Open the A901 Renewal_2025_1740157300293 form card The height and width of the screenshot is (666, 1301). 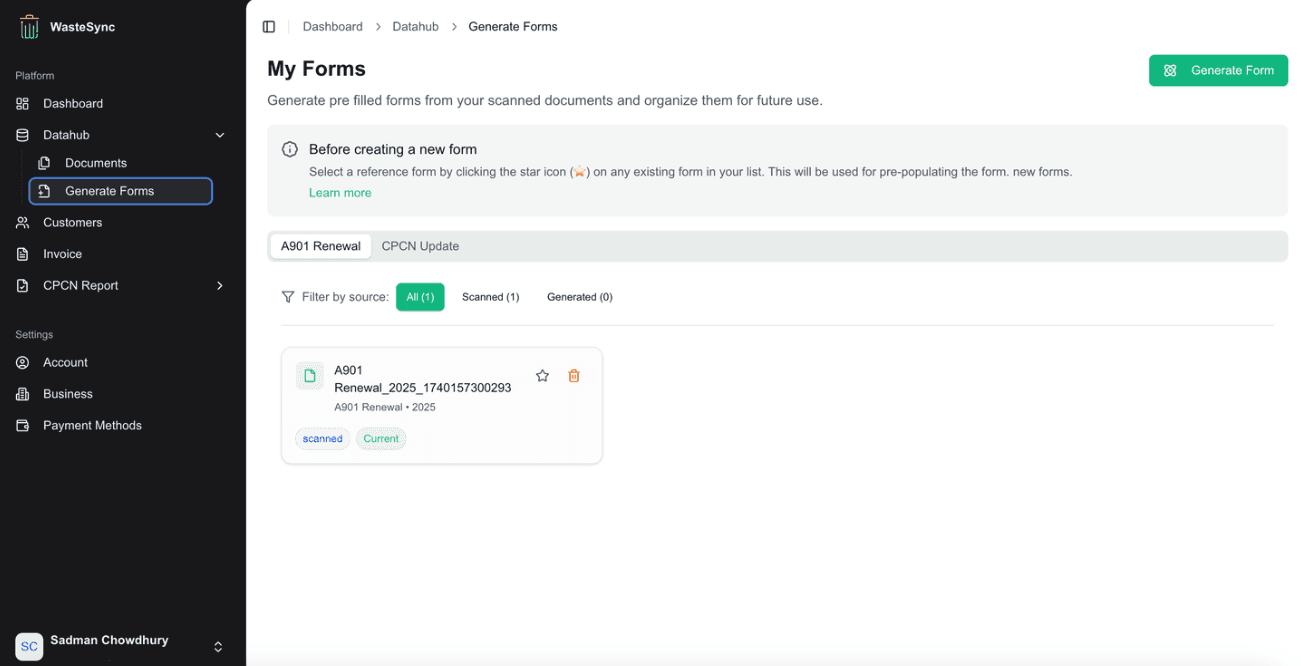pos(442,406)
